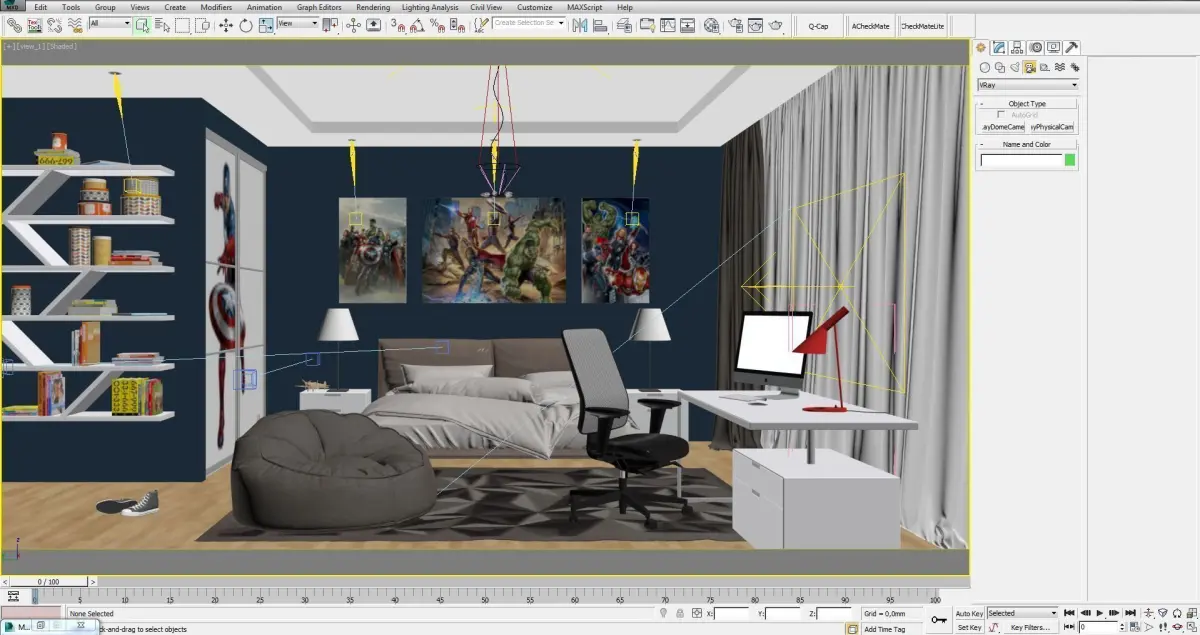Switch to the Modify panel tab

999,47
